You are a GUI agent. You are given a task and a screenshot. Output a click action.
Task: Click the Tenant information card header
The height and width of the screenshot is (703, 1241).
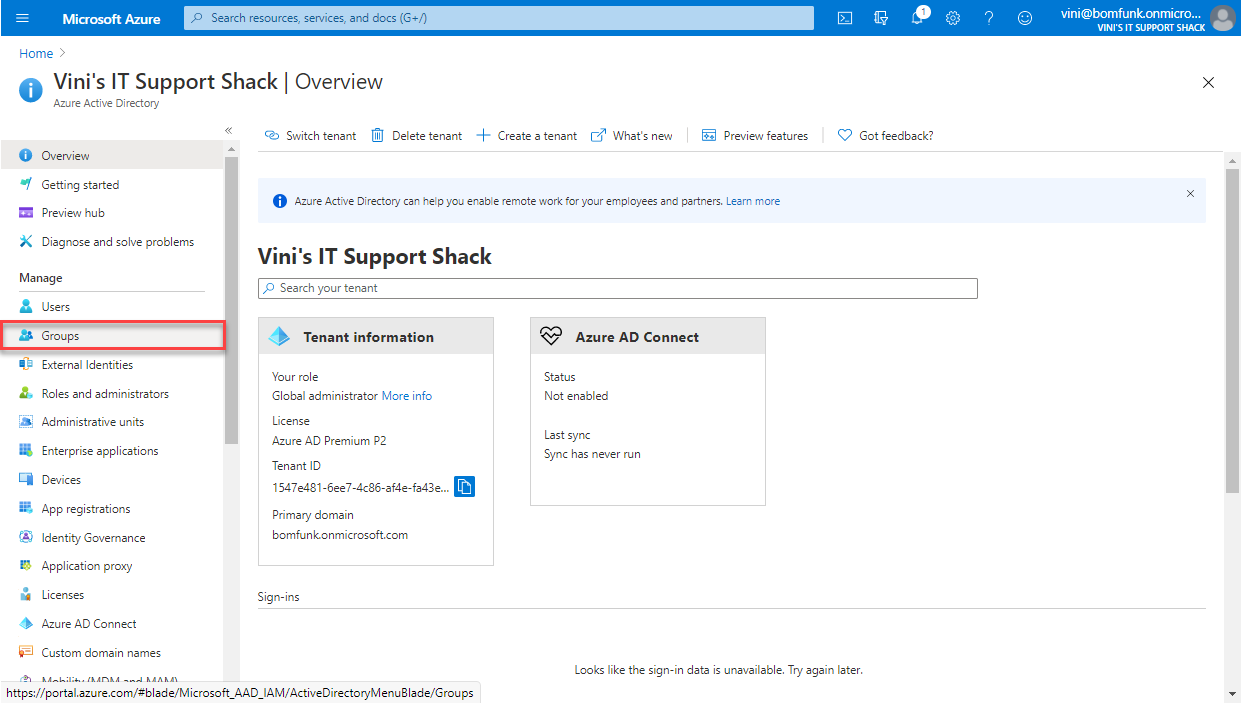(376, 336)
